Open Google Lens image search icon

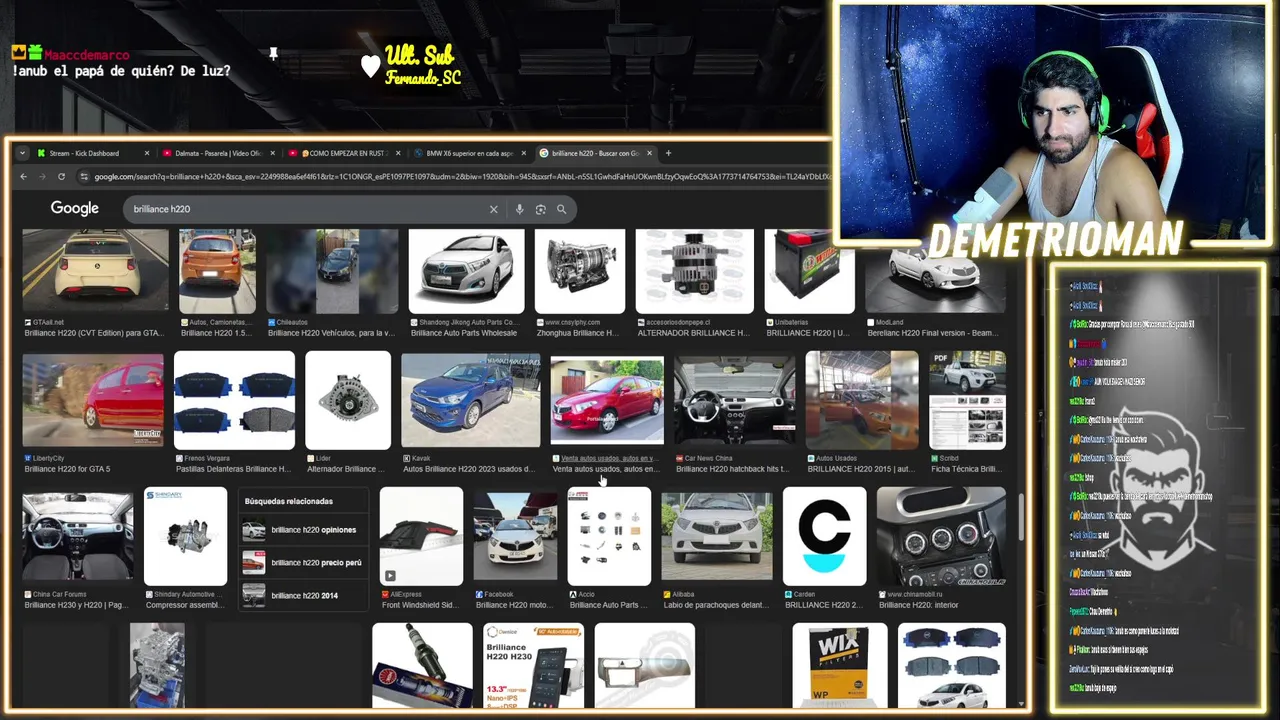[540, 209]
